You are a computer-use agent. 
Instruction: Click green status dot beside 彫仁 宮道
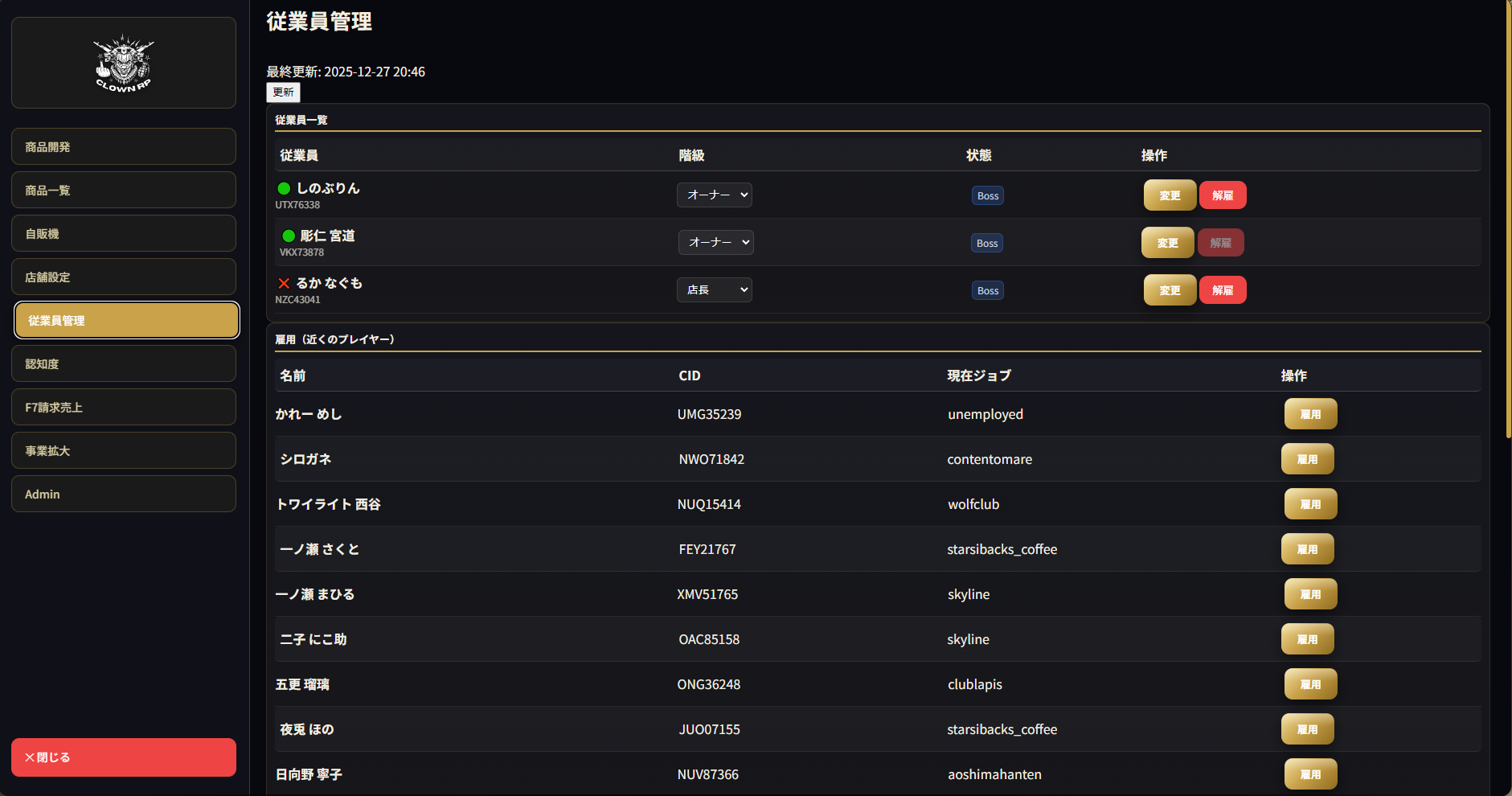coord(289,236)
